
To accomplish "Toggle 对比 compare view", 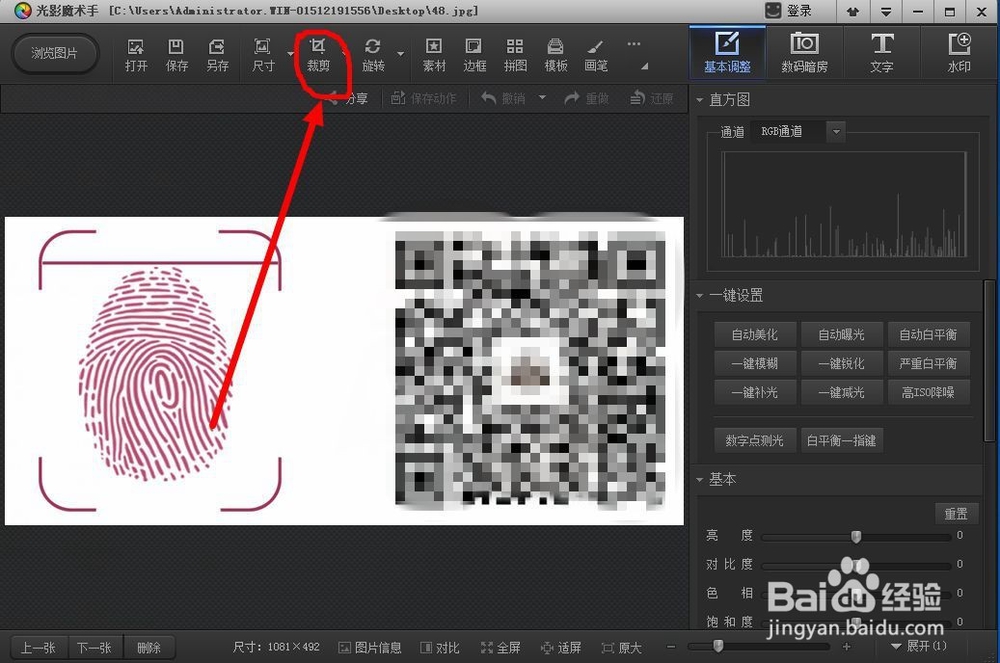I will [440, 648].
